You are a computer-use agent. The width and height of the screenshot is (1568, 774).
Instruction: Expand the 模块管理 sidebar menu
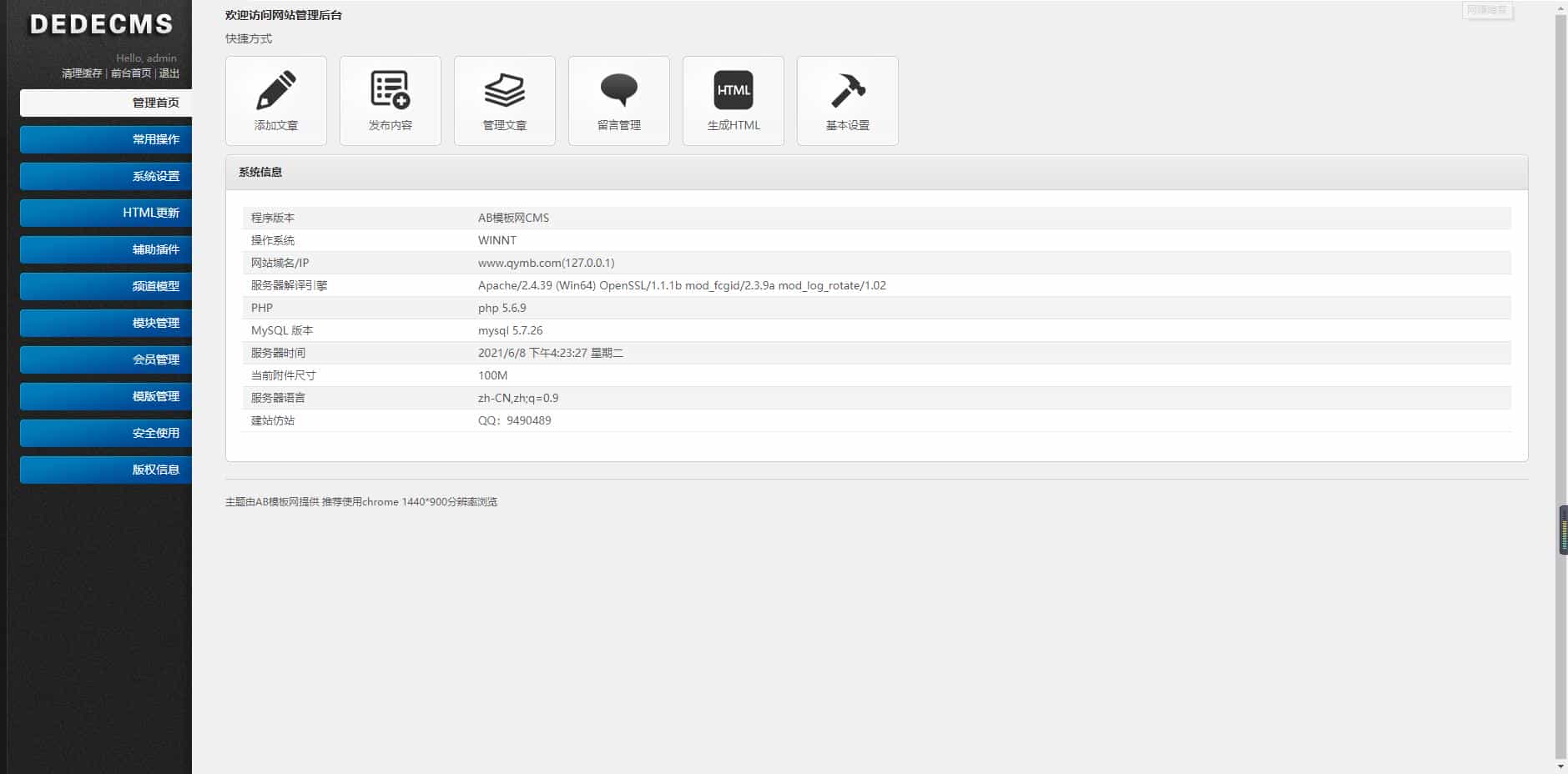click(106, 323)
